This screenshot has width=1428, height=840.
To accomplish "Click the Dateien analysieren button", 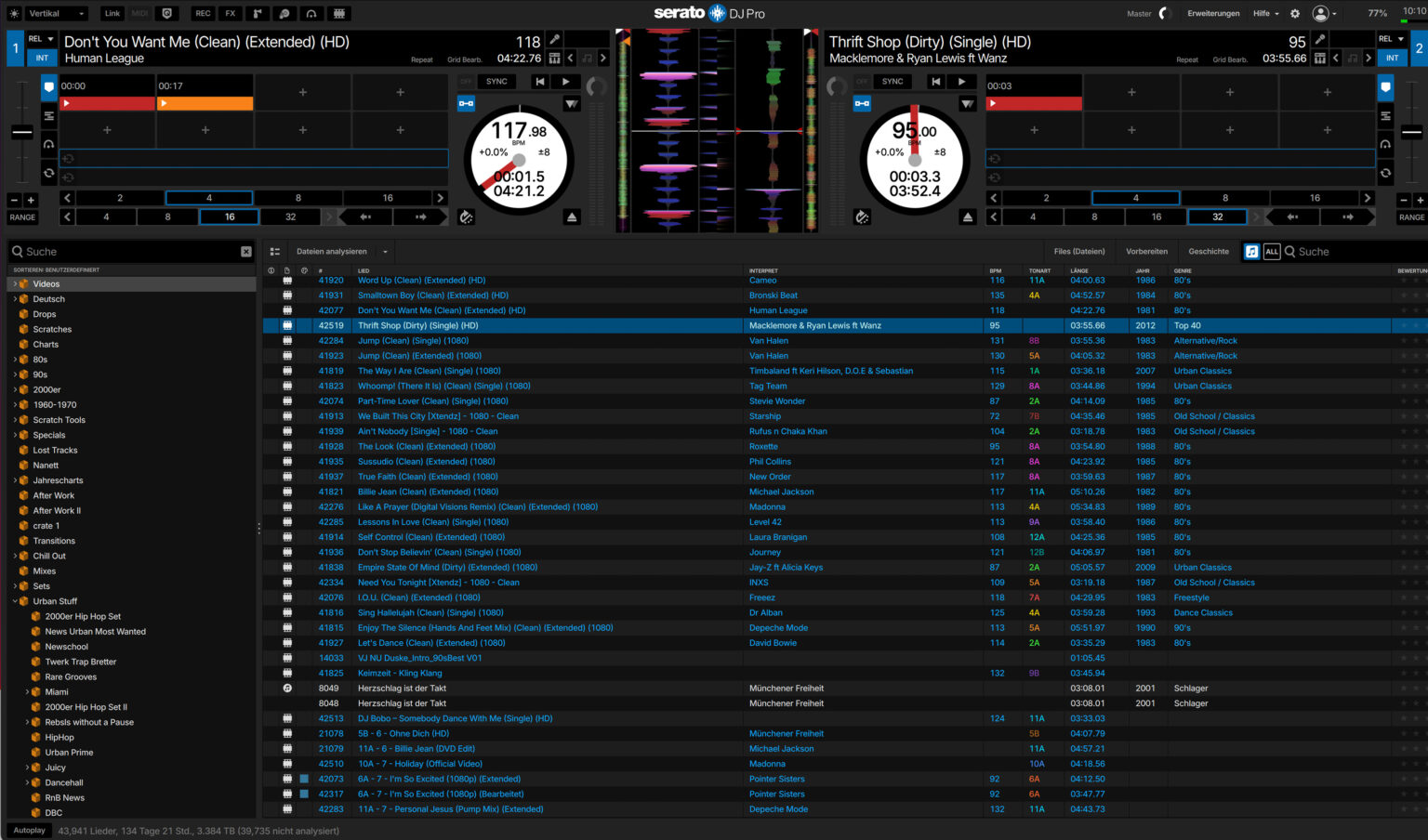I will 332,252.
